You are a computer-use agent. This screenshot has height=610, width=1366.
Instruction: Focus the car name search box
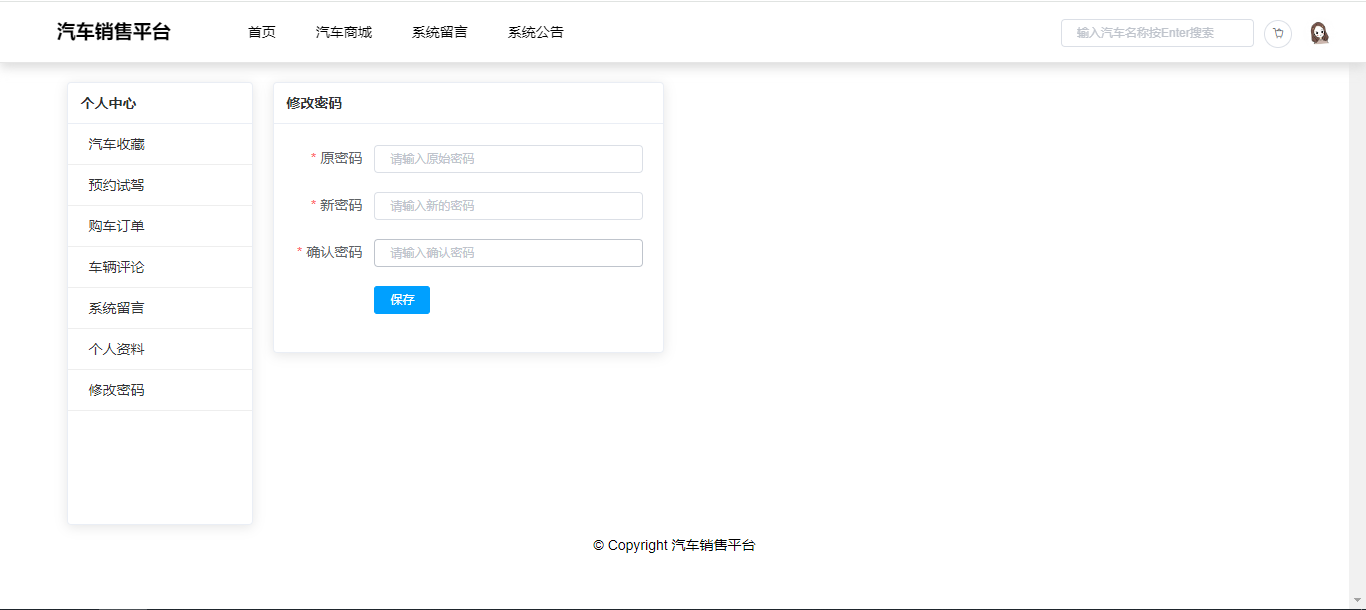pos(1157,33)
